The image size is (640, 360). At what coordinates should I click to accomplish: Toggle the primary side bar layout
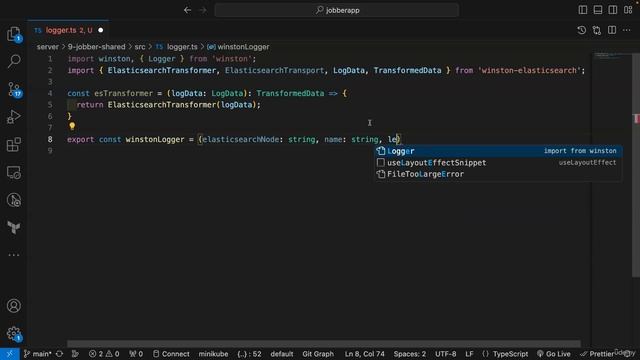tap(582, 10)
